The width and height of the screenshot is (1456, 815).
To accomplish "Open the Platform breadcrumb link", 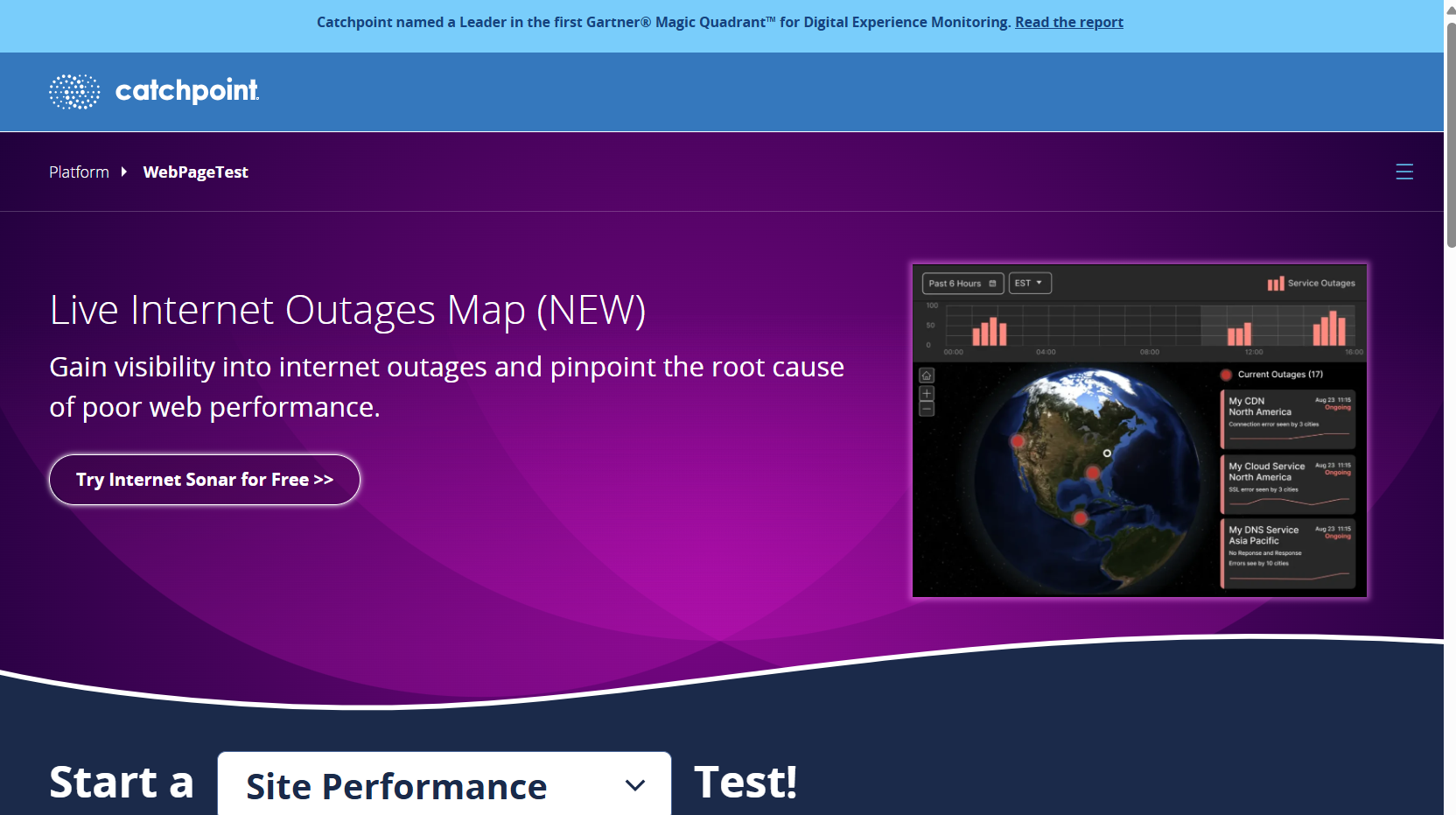I will coord(79,172).
